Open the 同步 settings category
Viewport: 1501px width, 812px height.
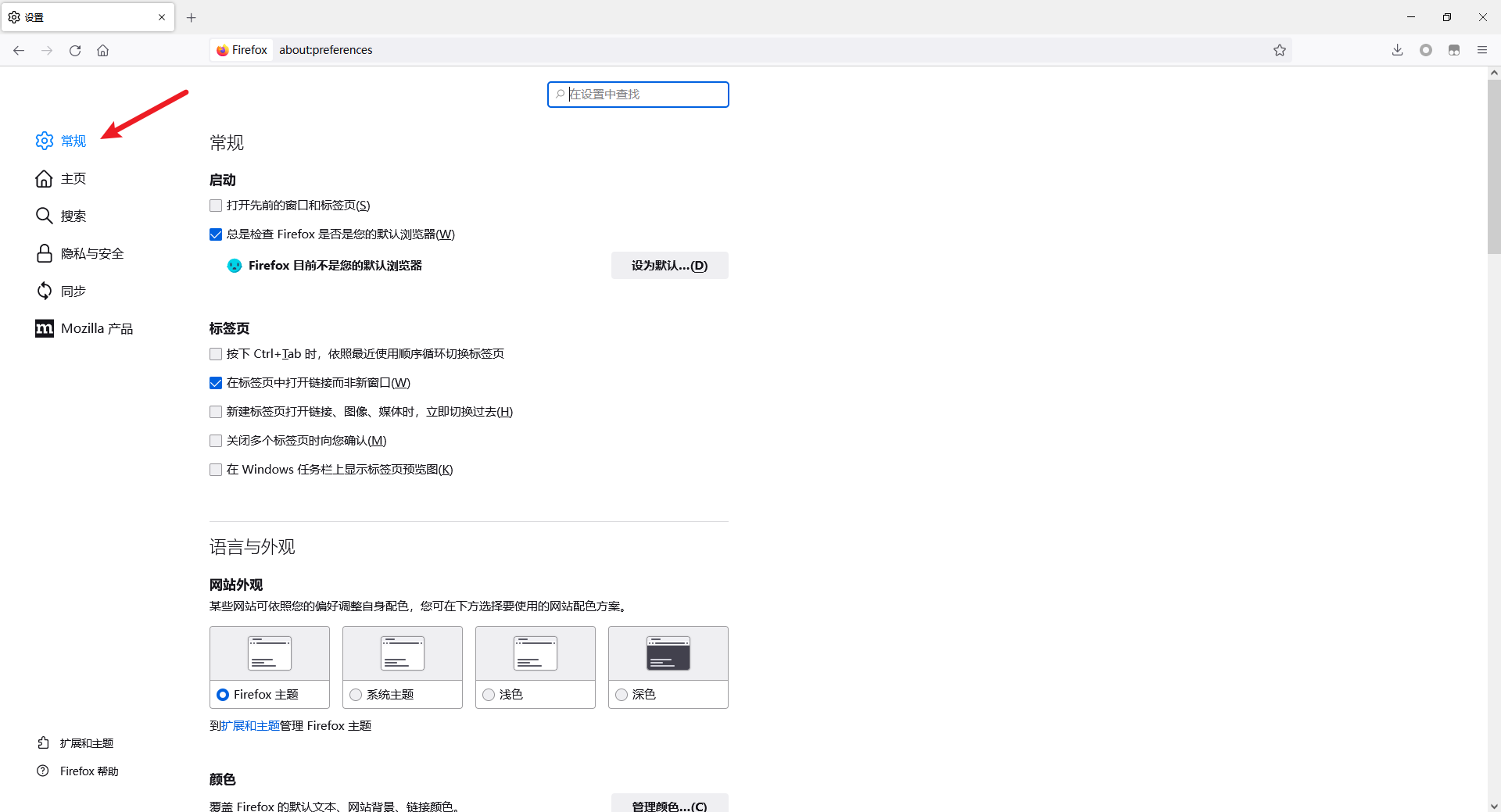61,291
